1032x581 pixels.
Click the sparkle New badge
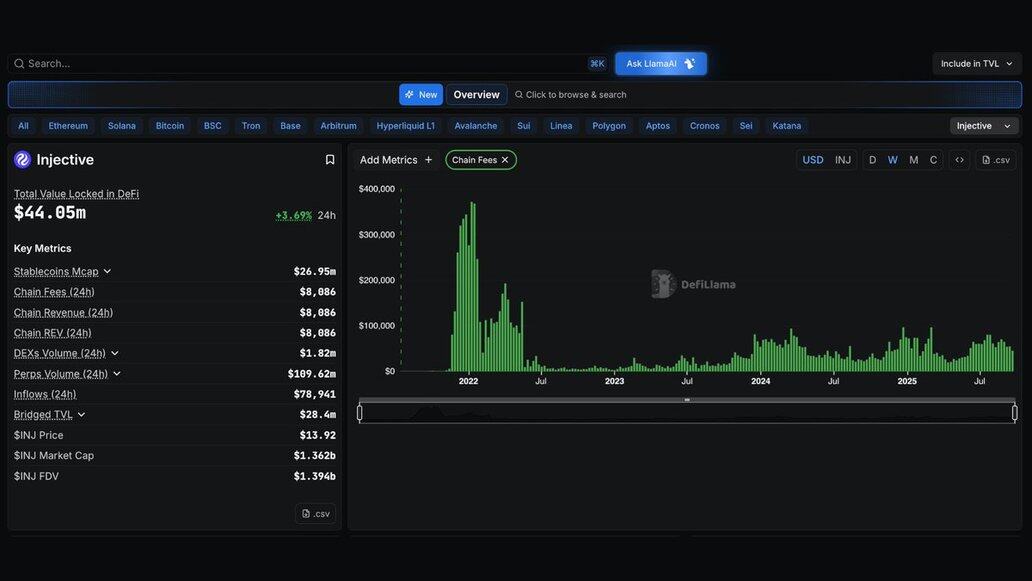click(421, 95)
